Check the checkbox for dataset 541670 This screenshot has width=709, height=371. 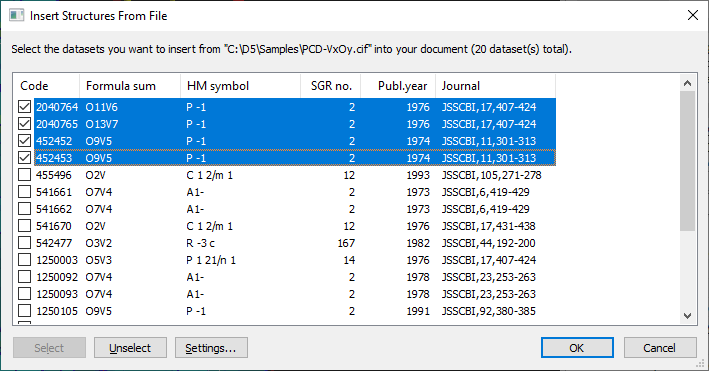24,226
